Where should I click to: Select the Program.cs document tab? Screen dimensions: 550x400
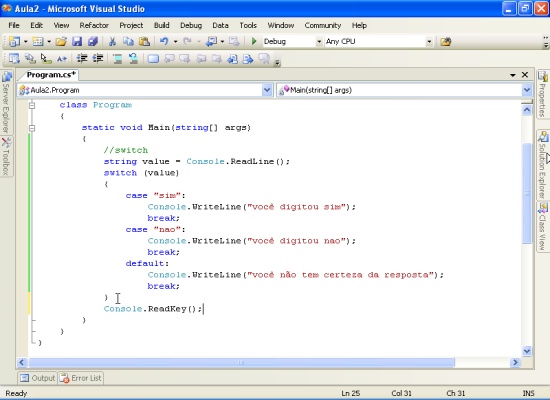[51, 75]
